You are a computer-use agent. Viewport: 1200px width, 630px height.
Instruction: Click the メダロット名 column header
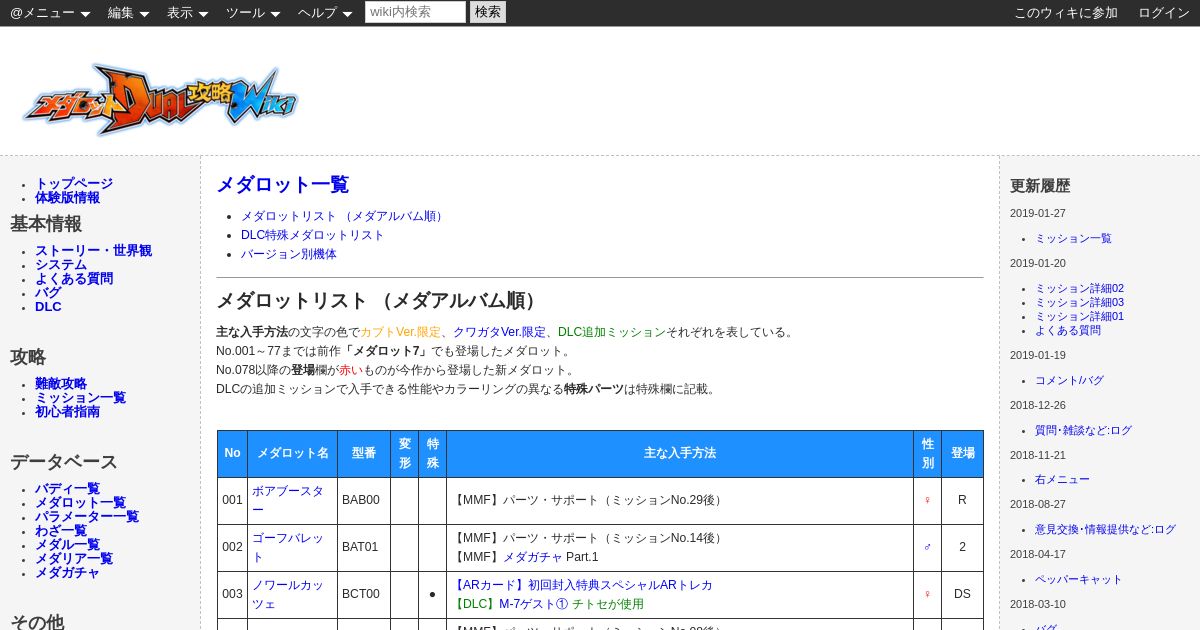point(292,454)
